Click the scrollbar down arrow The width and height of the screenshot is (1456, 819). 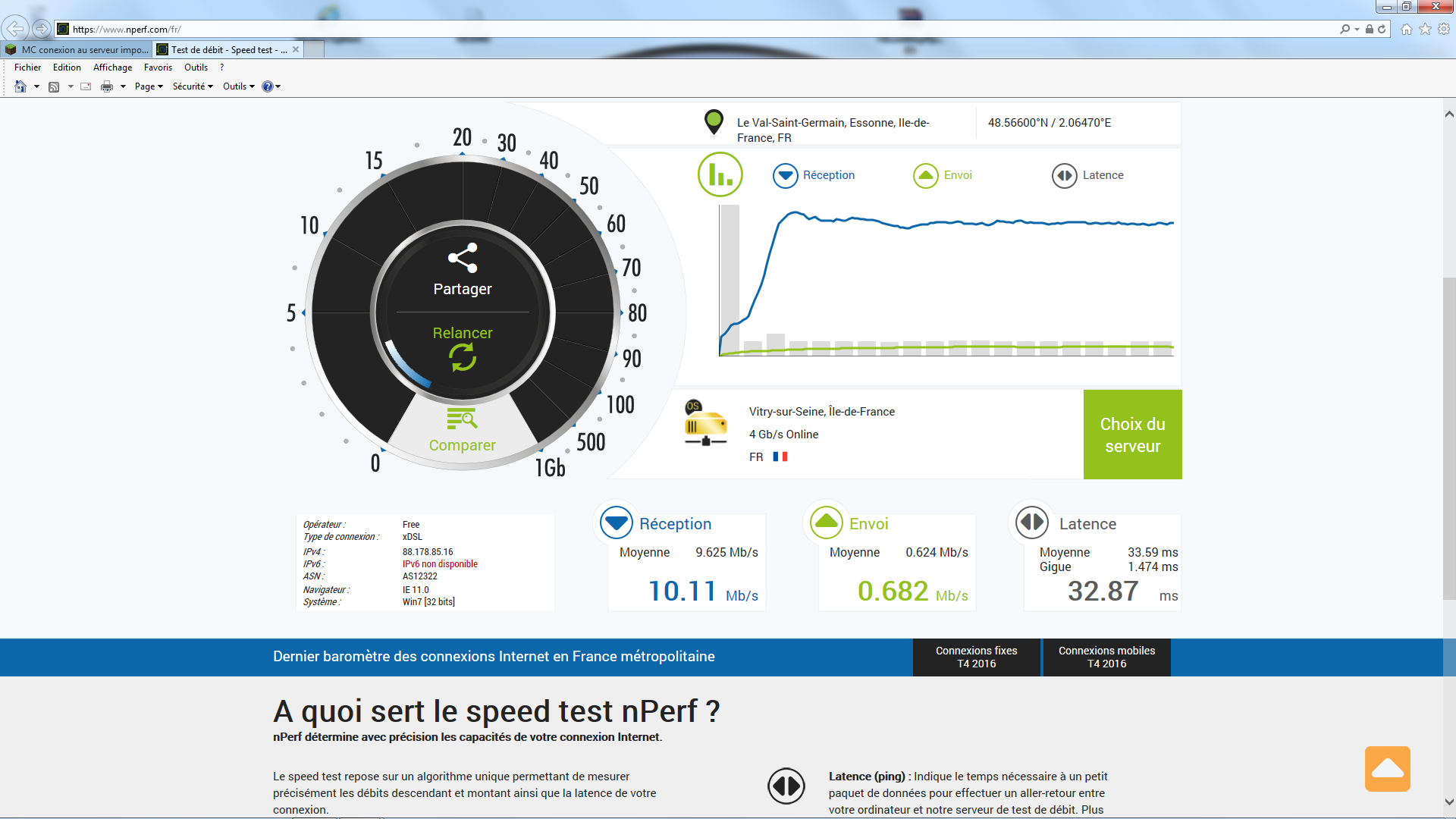tap(1449, 802)
